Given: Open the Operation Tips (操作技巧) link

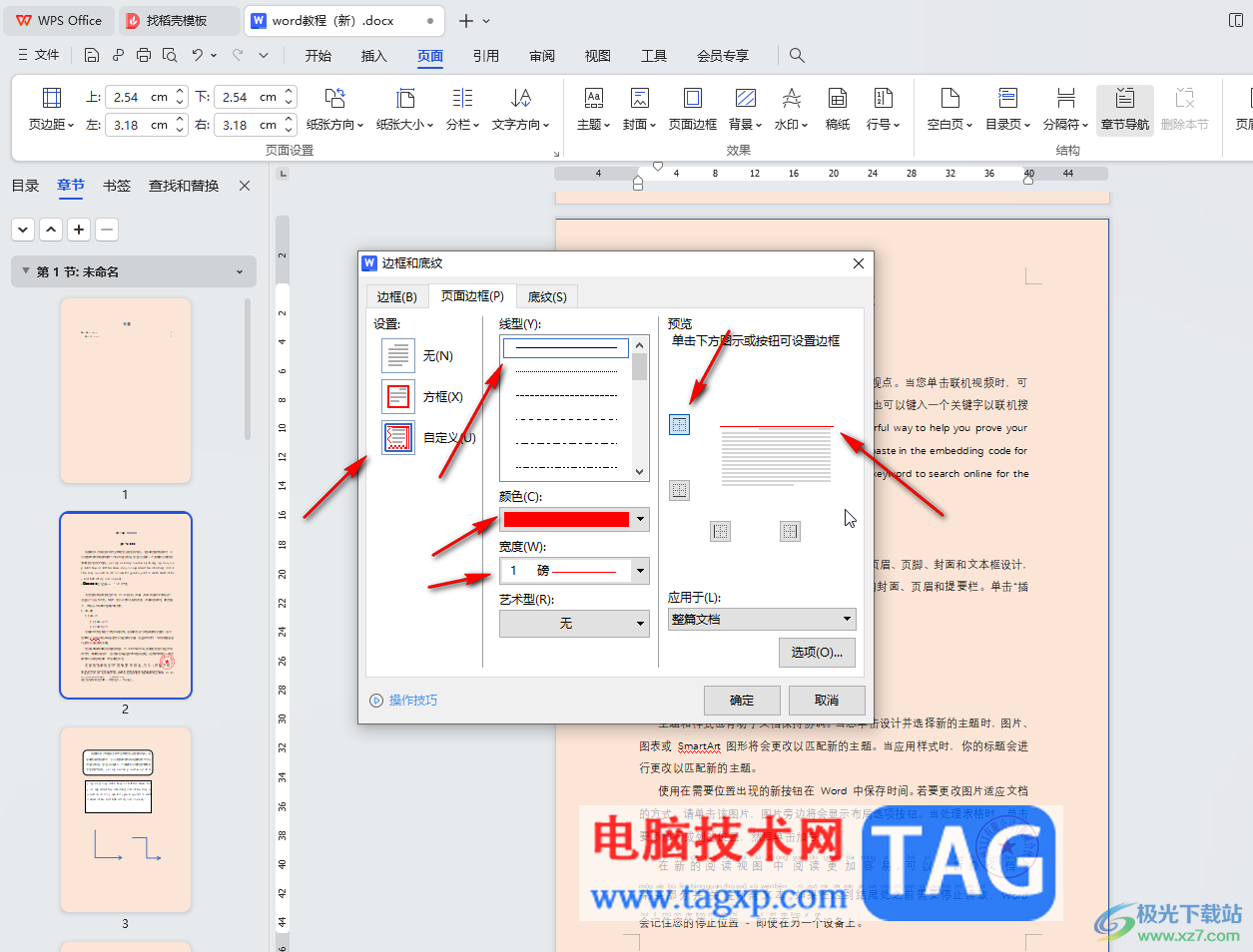Looking at the screenshot, I should [x=413, y=700].
